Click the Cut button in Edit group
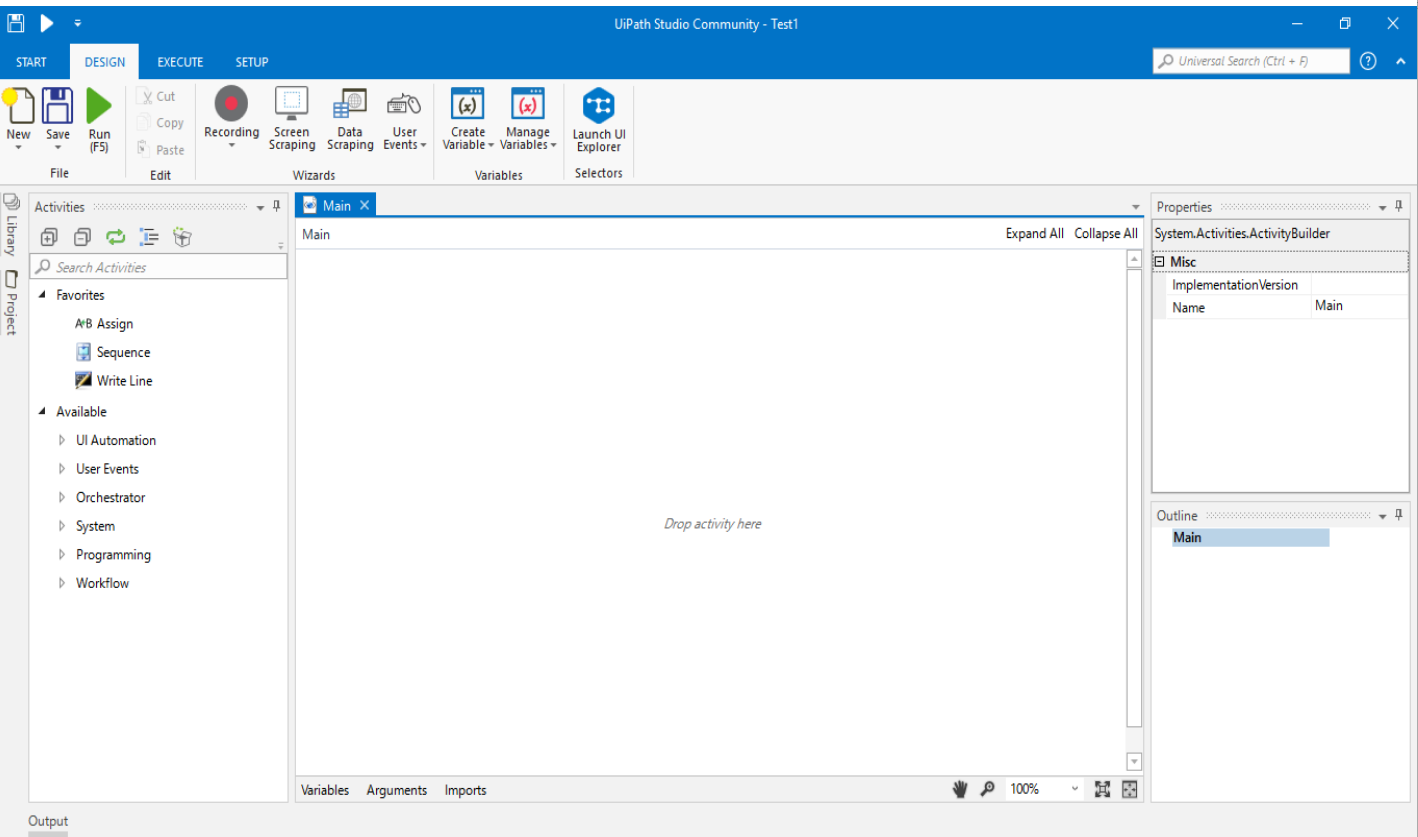This screenshot has width=1418, height=837. pos(156,96)
